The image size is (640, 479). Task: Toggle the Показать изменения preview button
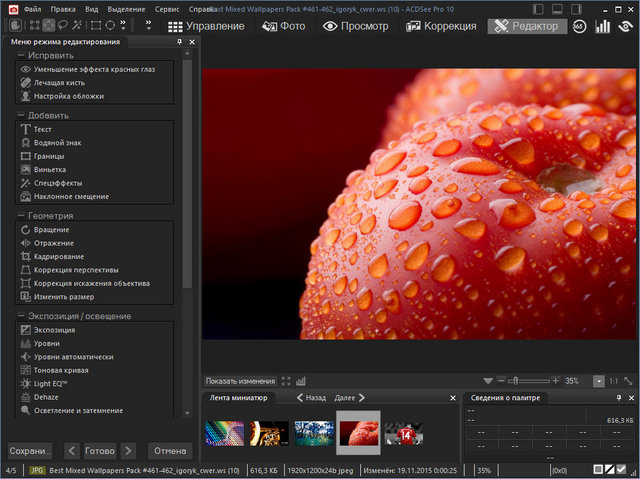click(240, 381)
